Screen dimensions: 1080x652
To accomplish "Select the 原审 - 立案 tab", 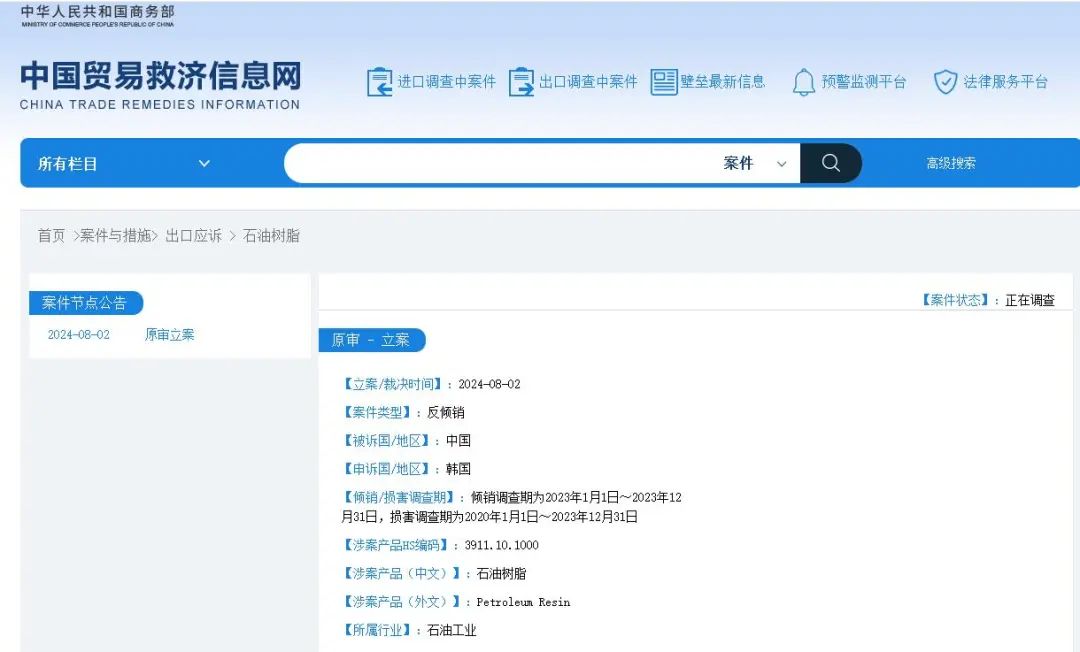I will point(372,340).
